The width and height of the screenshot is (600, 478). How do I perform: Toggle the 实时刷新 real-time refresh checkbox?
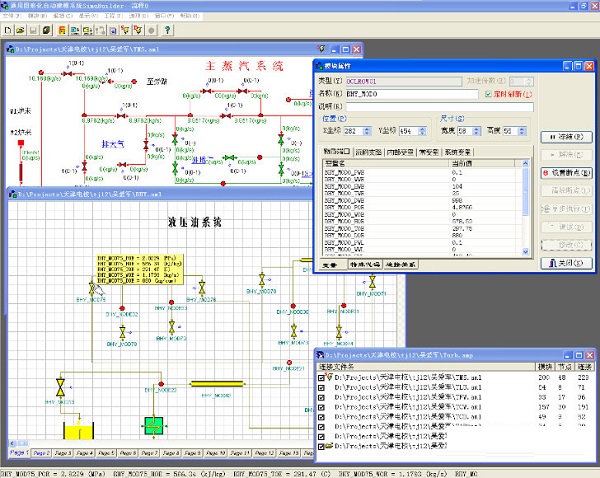point(488,94)
